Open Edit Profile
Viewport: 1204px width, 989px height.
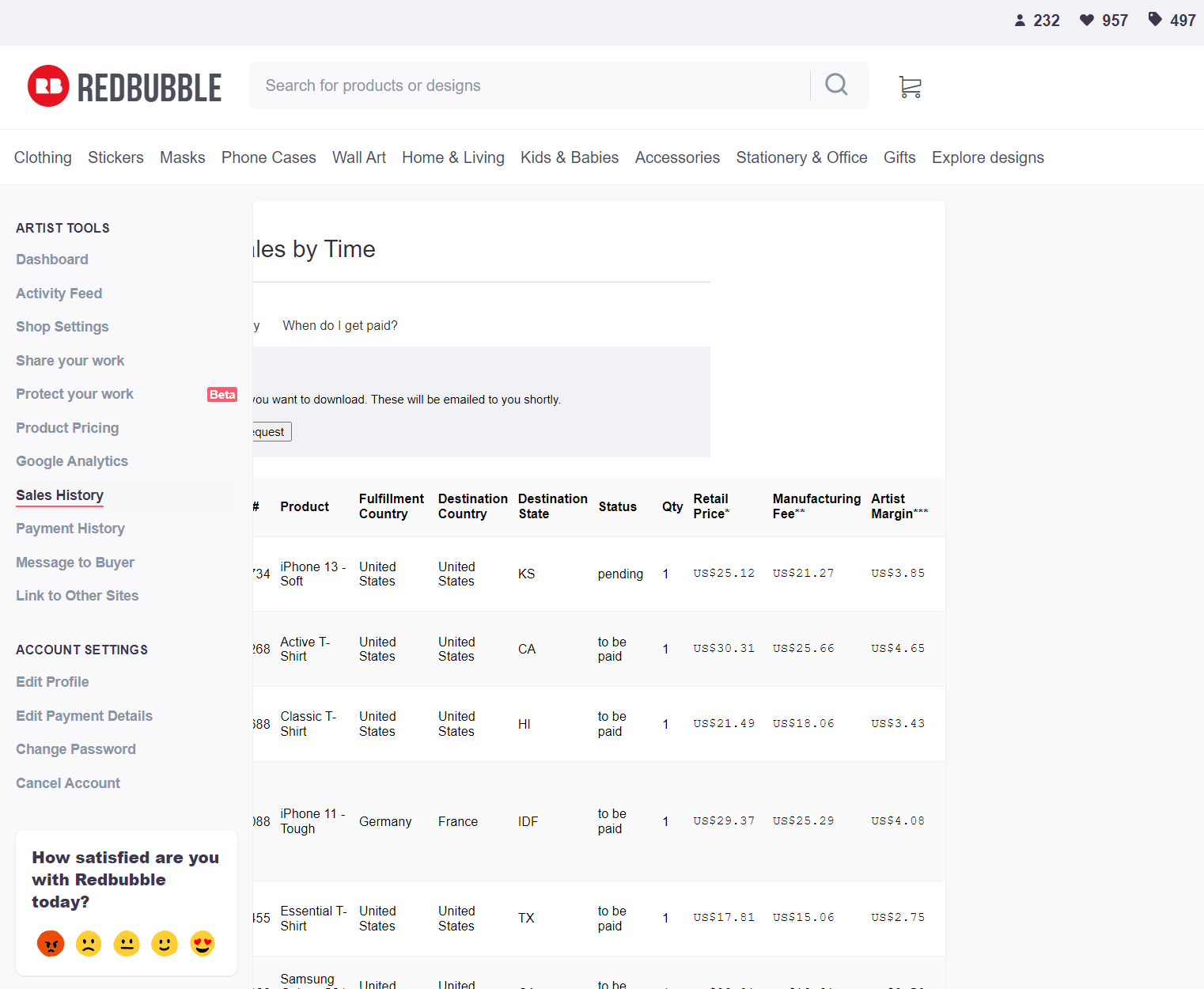[52, 682]
